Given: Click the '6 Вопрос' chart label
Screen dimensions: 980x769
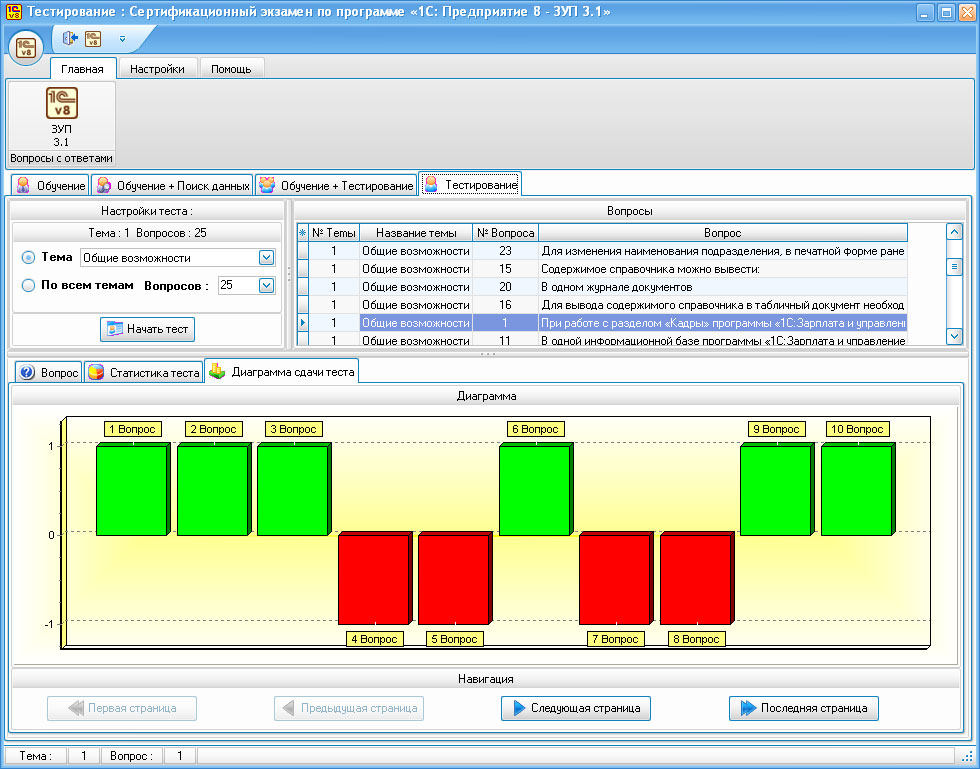Looking at the screenshot, I should coord(536,429).
